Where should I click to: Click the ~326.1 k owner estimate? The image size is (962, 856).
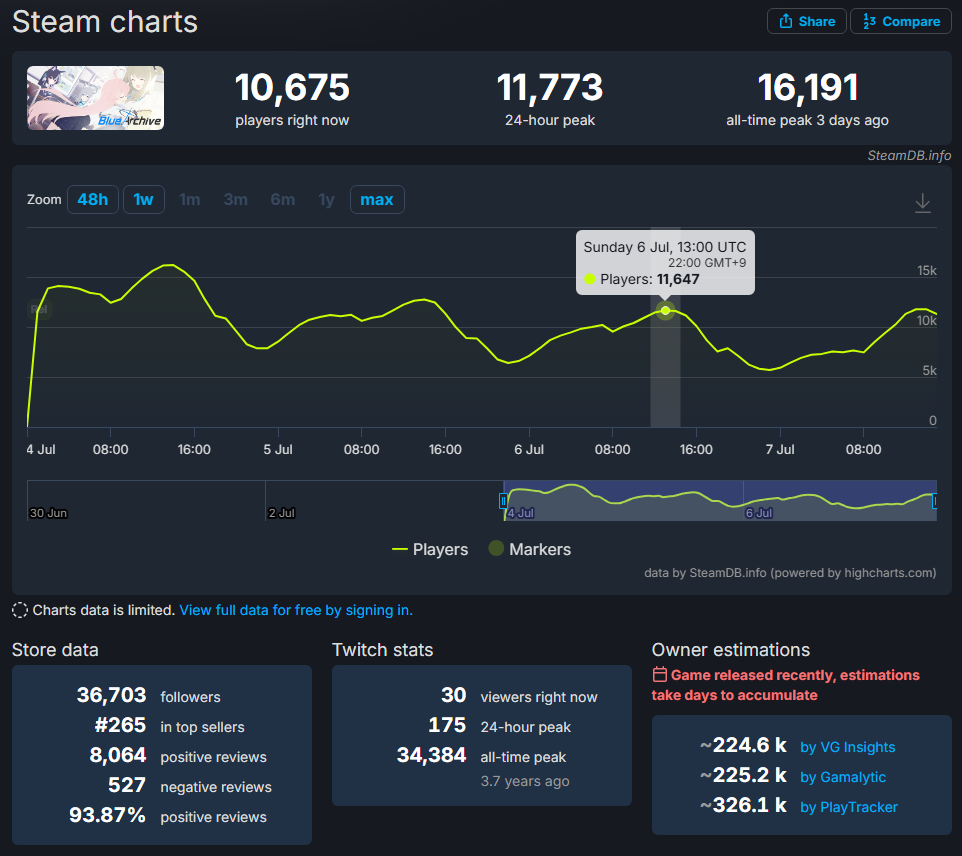point(744,806)
